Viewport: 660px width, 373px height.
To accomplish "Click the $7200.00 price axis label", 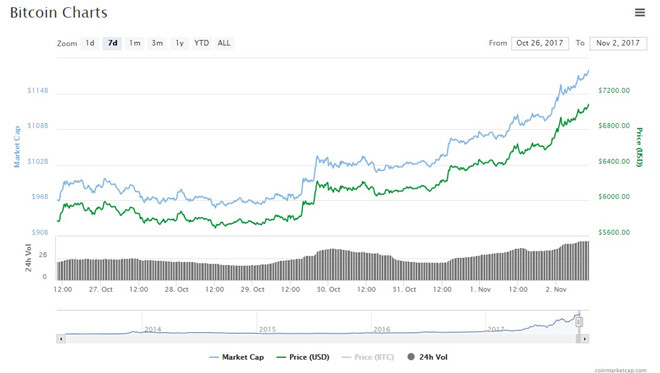I will tap(614, 91).
